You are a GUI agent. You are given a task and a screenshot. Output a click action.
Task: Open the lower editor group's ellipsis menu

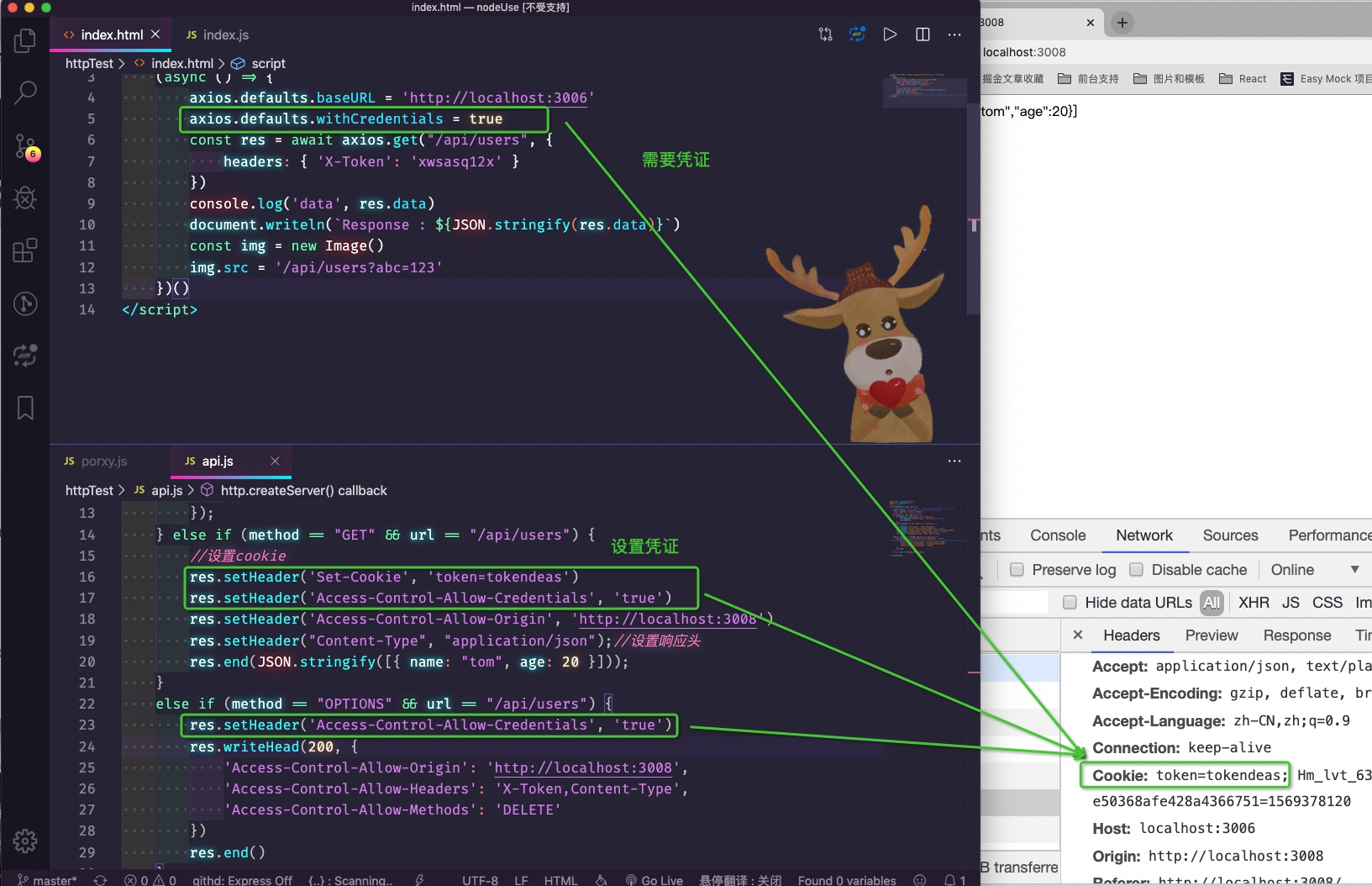[x=954, y=461]
